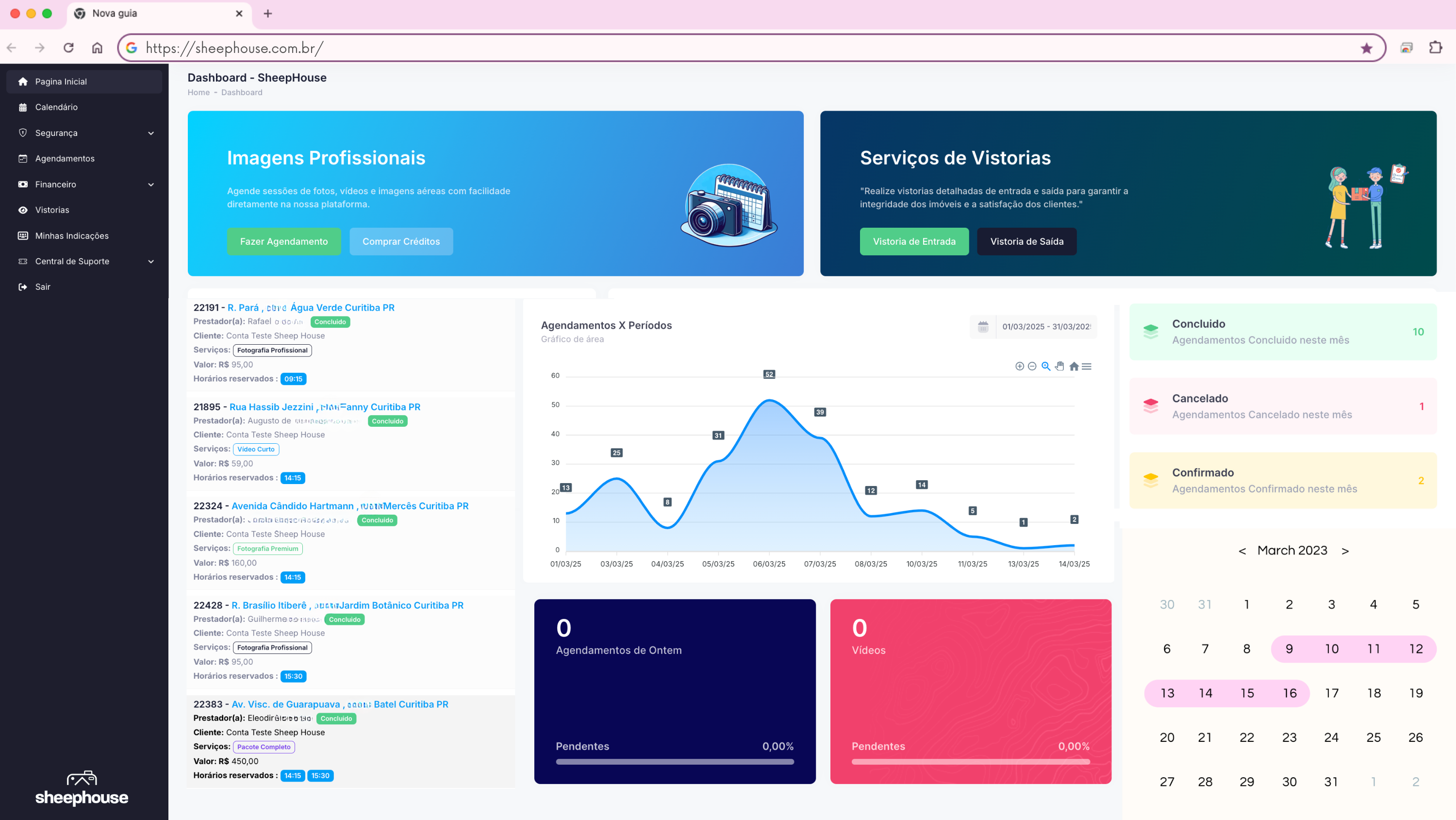Viewport: 1456px width, 820px height.
Task: Open the chart hamburger menu
Action: [1086, 367]
